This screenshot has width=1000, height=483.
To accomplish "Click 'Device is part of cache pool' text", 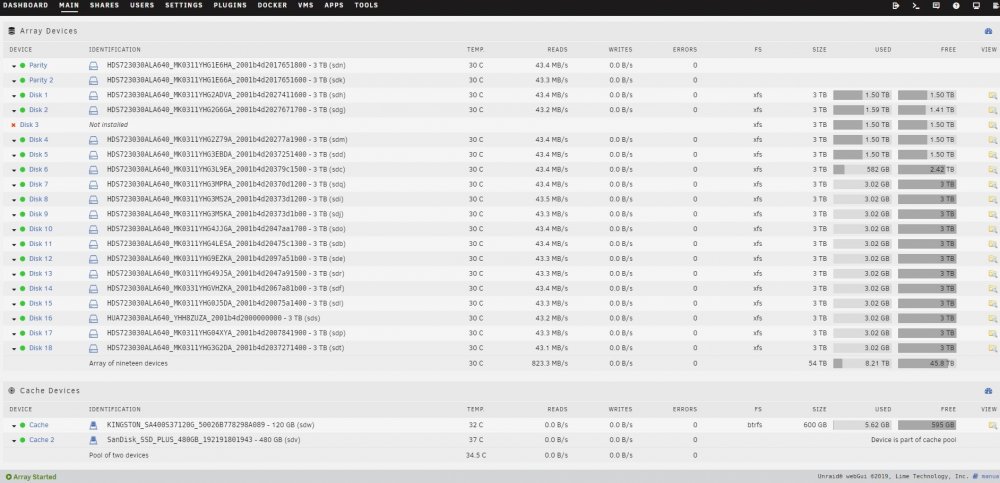I will click(x=913, y=440).
